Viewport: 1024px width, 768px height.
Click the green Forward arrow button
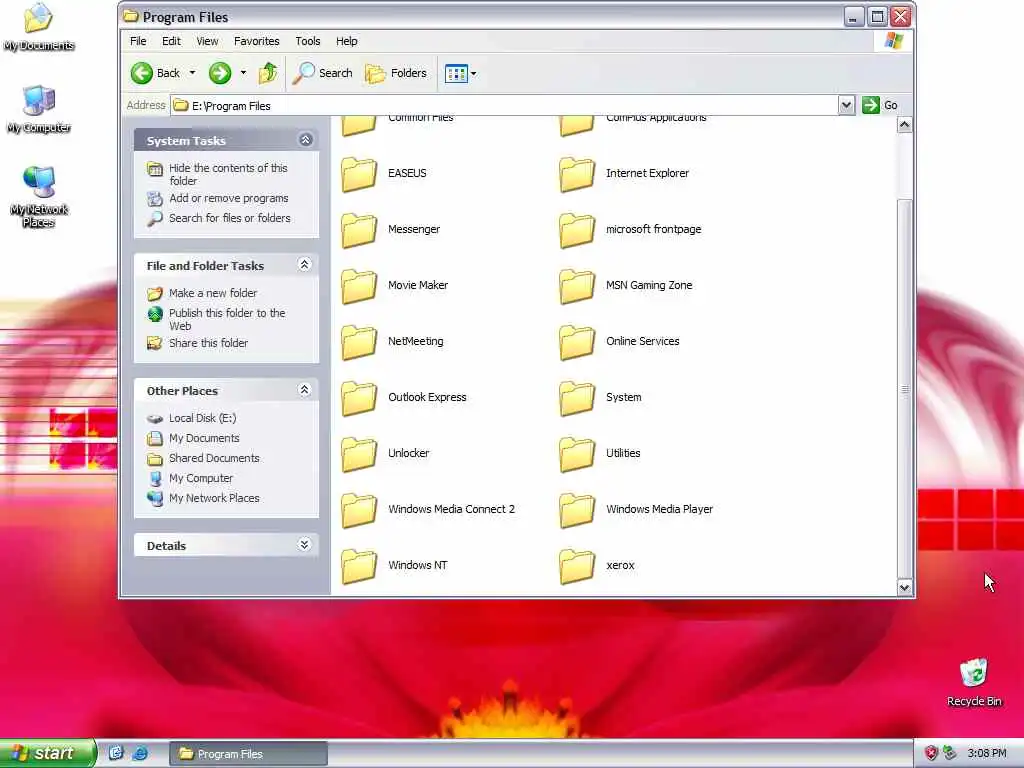pyautogui.click(x=220, y=73)
